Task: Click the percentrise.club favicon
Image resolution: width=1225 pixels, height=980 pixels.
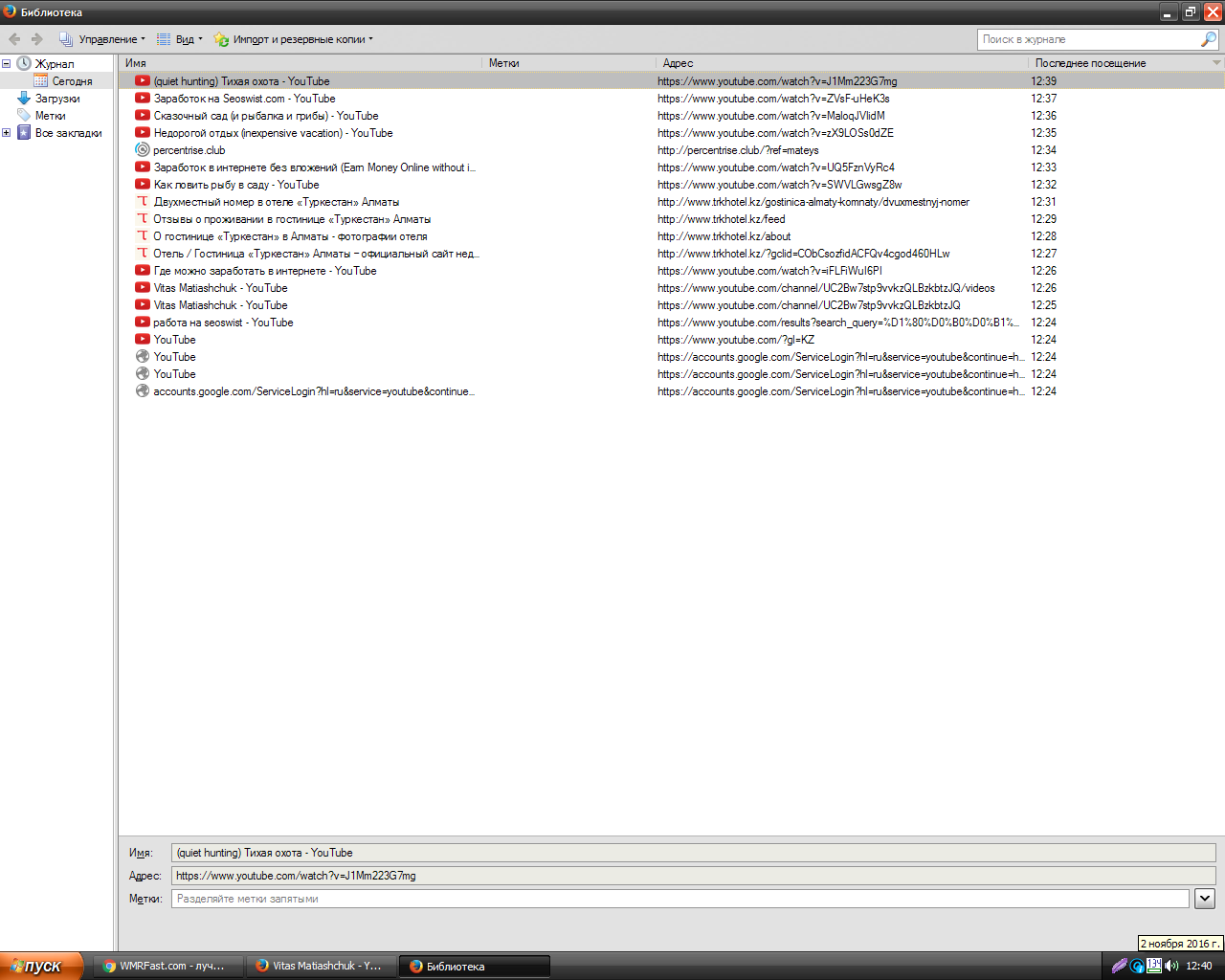Action: (x=143, y=150)
